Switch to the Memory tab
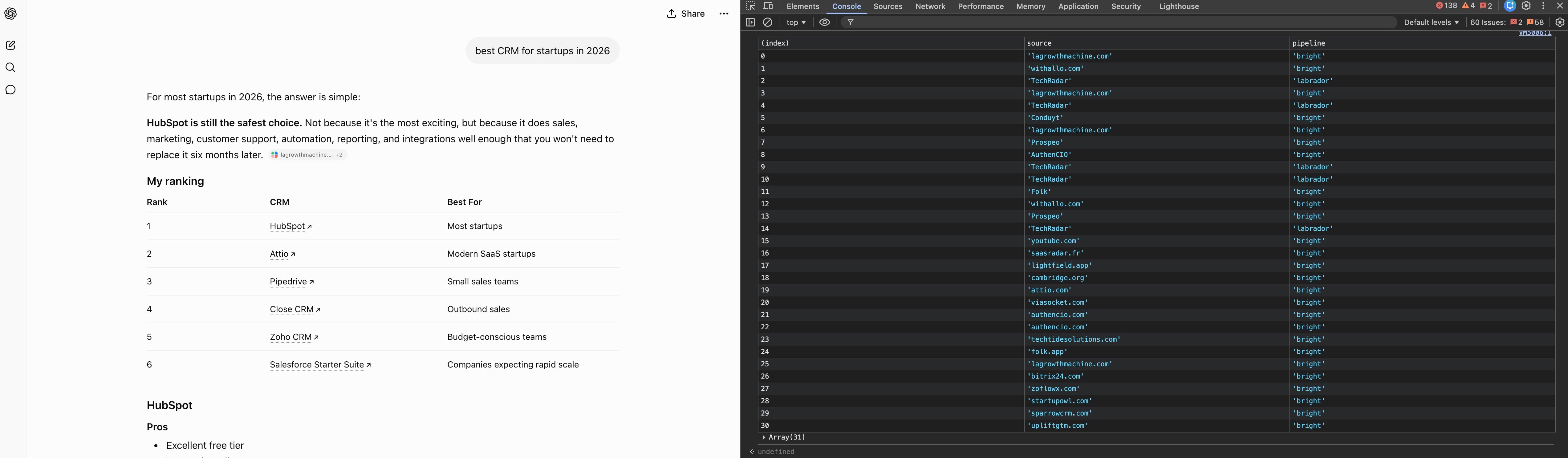Screen dimensions: 1568x458 [1030, 6]
